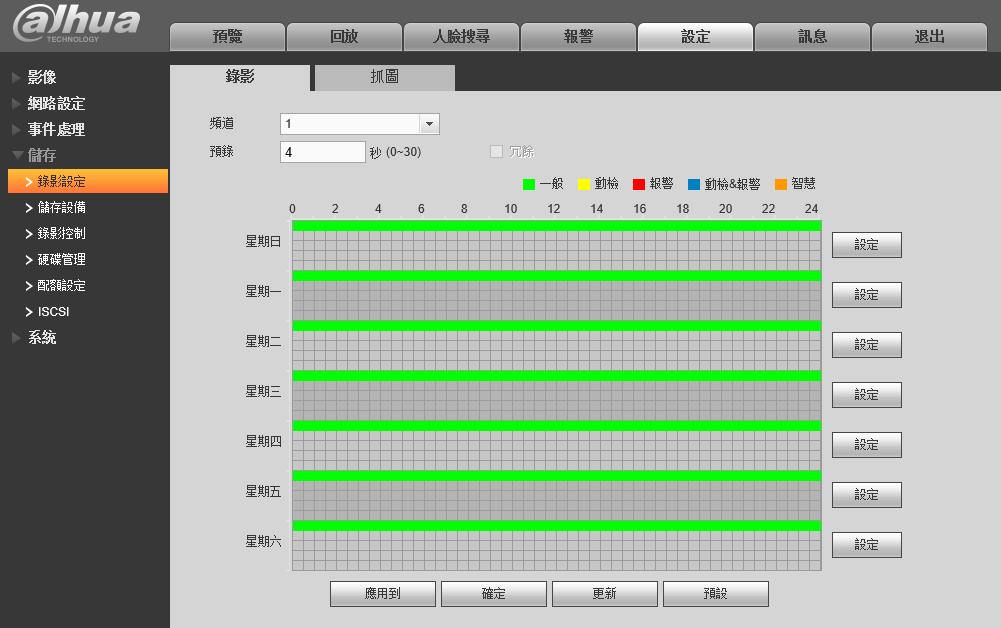
Task: Click the 星期日 green schedule bar
Action: [x=557, y=225]
